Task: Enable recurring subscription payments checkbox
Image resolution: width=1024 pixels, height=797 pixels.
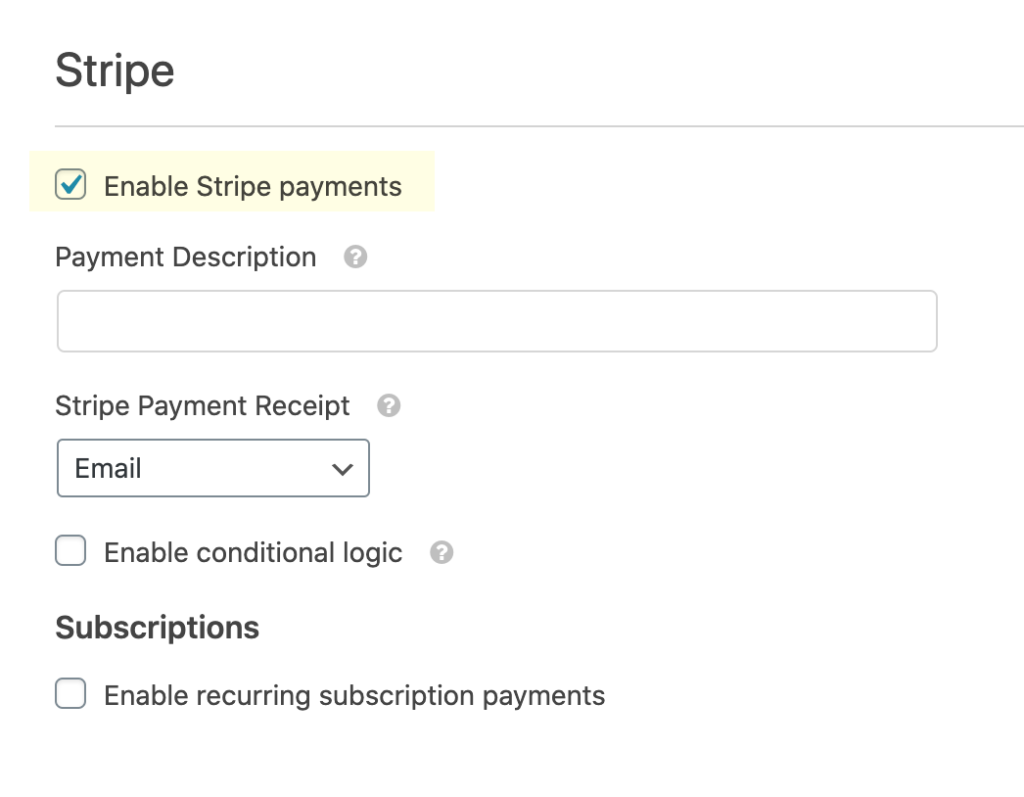Action: click(71, 693)
